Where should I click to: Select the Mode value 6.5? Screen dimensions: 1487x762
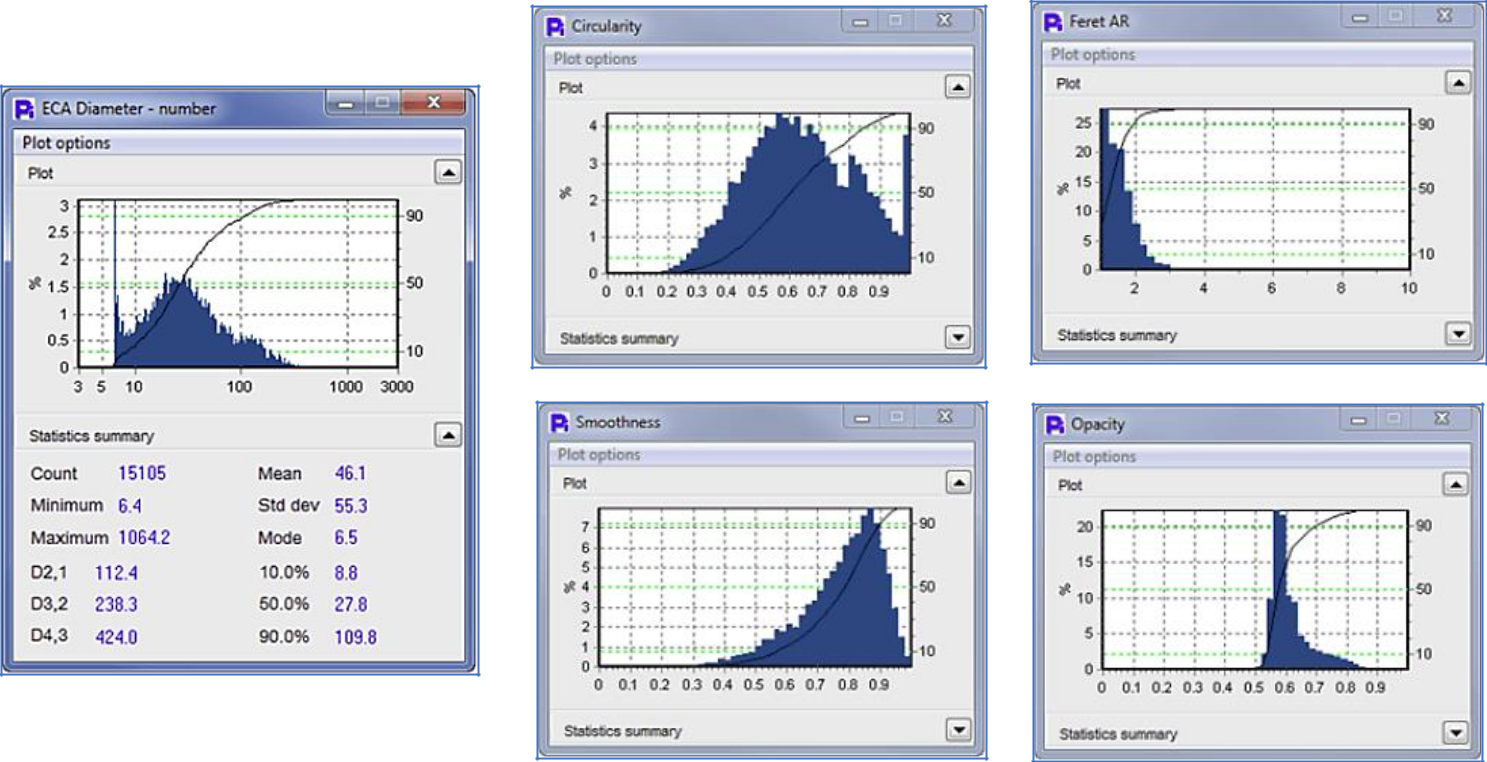[x=346, y=538]
